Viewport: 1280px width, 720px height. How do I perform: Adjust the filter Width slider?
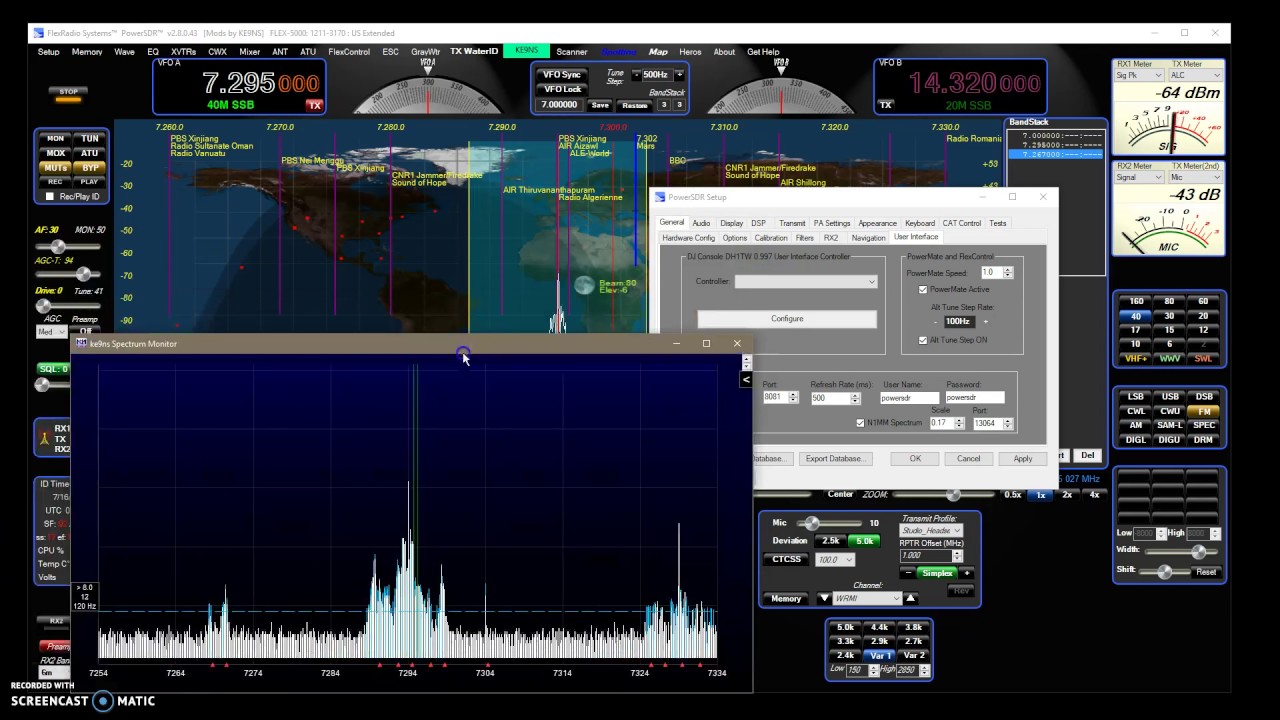point(1182,551)
